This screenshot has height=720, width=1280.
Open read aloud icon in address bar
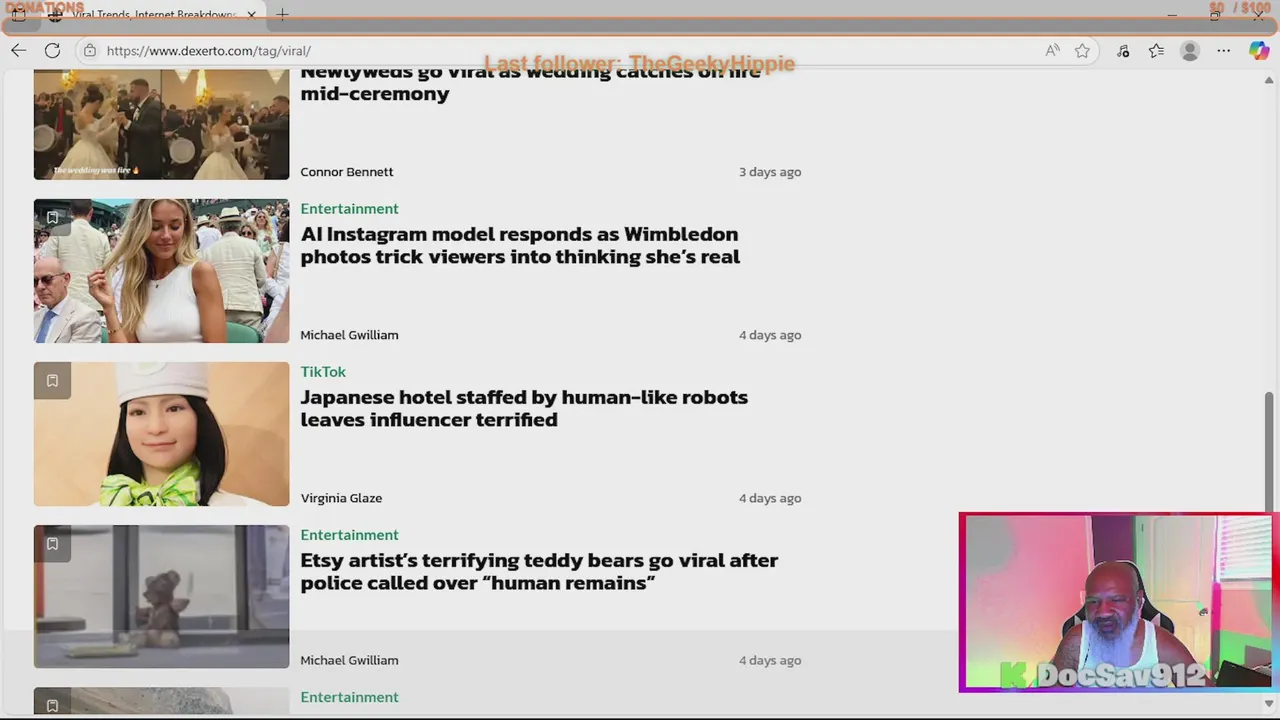(1052, 51)
